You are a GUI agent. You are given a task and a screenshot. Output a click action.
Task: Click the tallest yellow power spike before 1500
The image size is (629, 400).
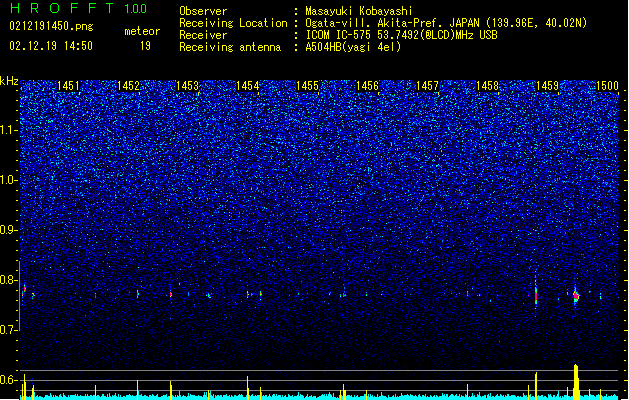[x=576, y=382]
